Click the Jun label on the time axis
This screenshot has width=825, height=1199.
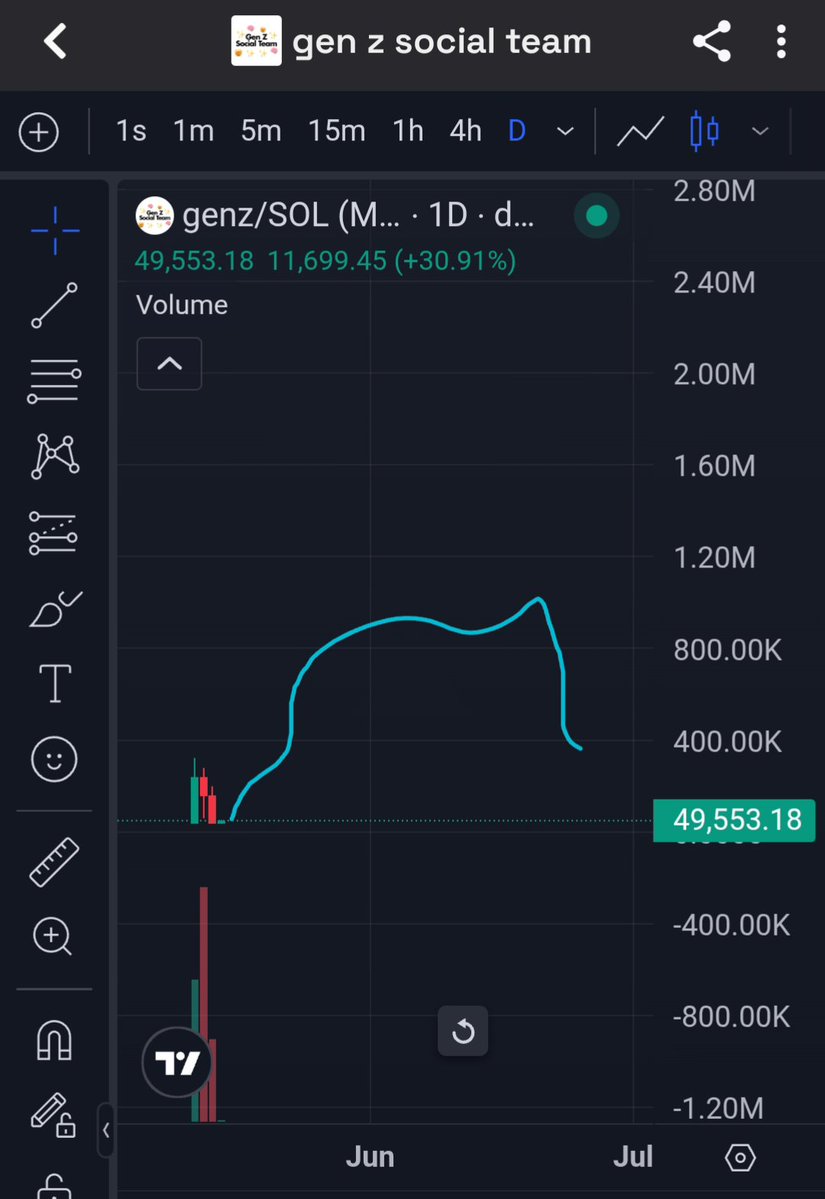pyautogui.click(x=370, y=1157)
